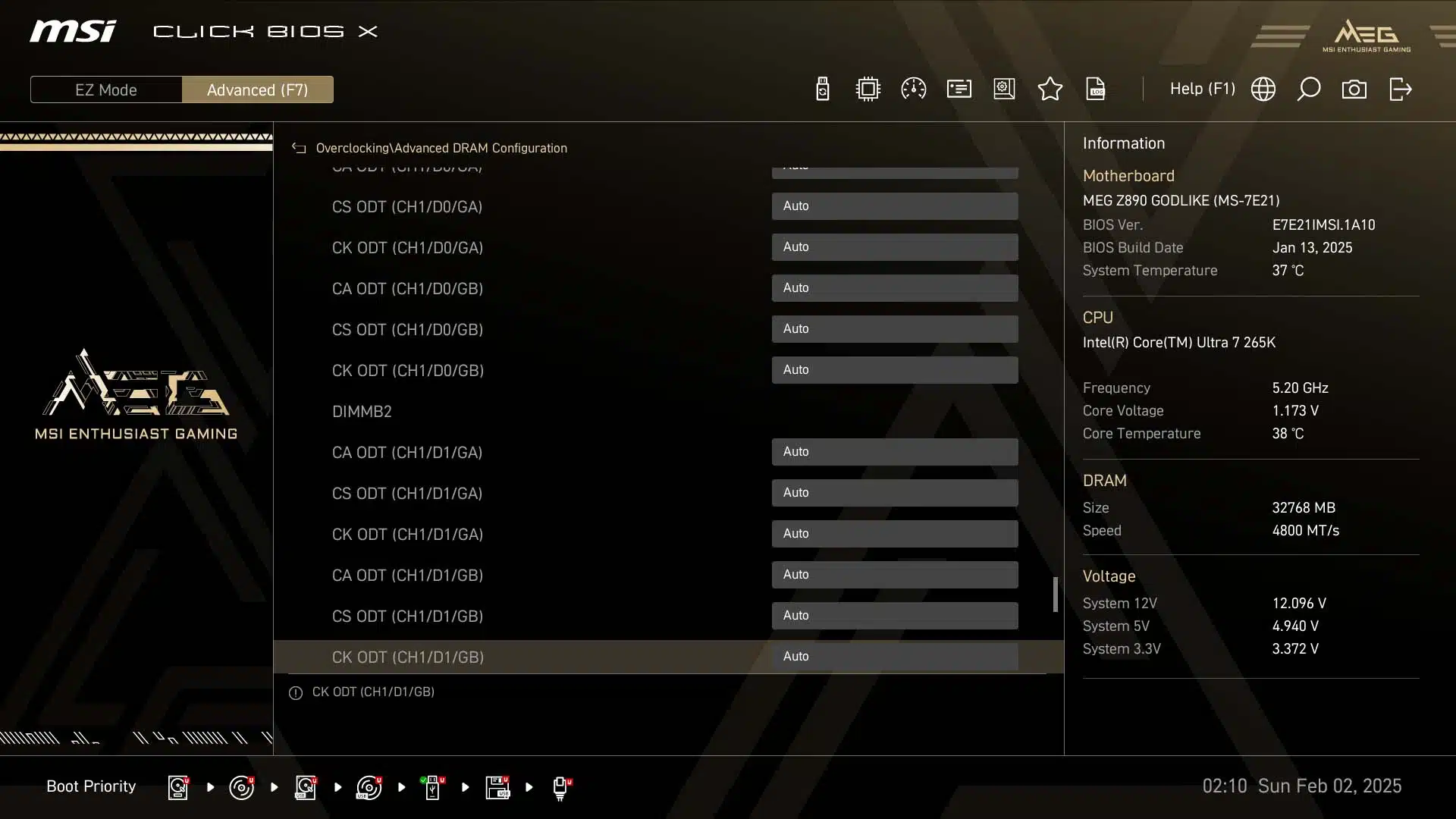
Task: Take a screenshot with the camera icon
Action: 1354,89
